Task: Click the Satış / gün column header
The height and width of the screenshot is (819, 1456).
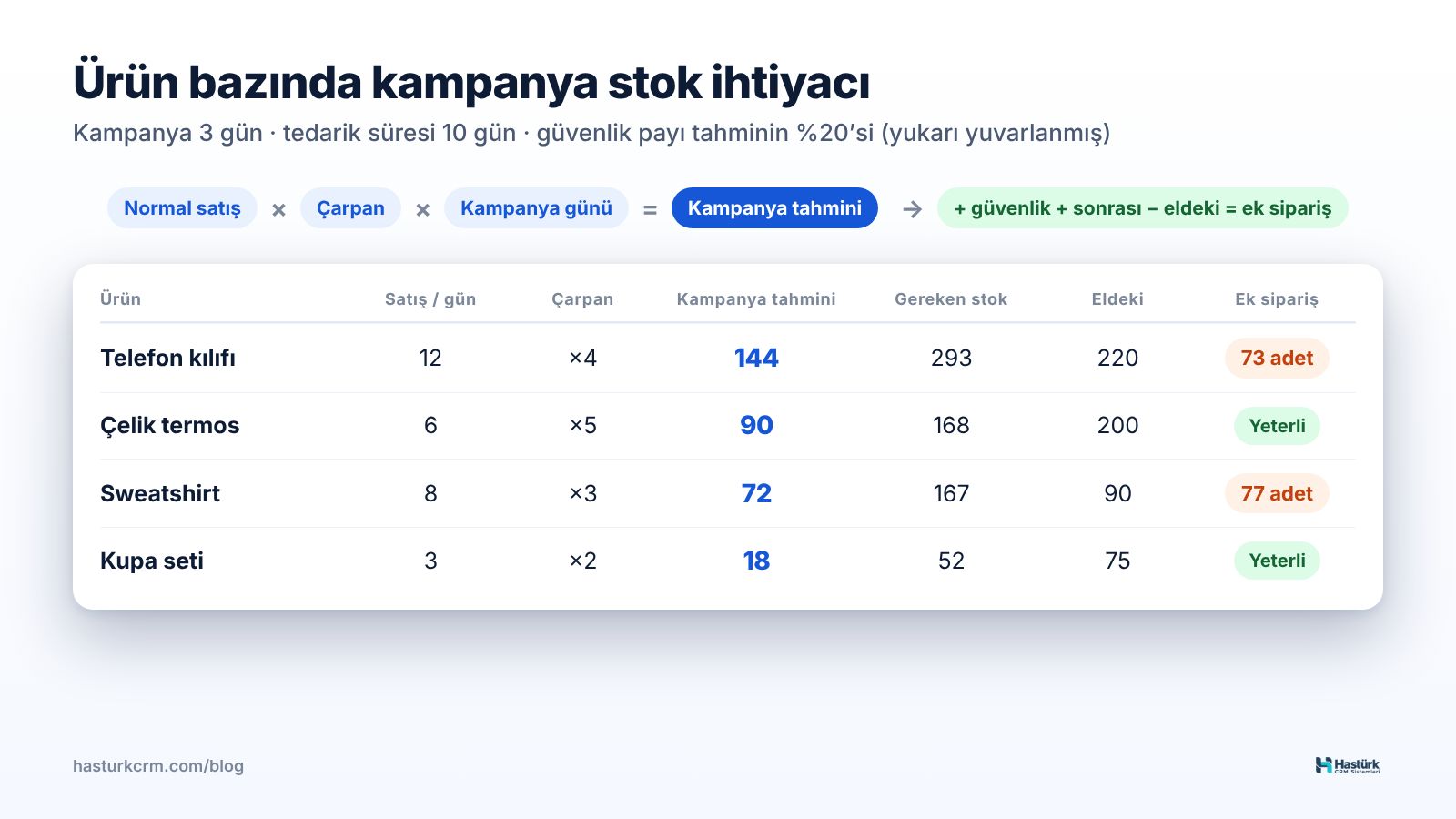Action: 430,299
